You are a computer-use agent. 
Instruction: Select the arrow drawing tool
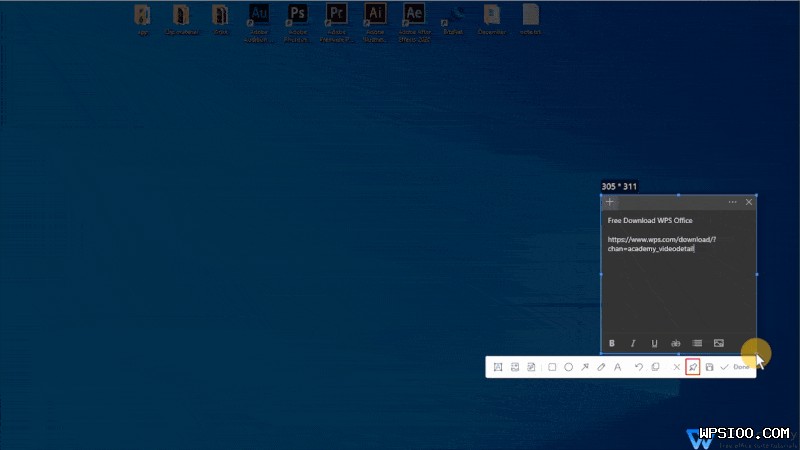pyautogui.click(x=585, y=367)
